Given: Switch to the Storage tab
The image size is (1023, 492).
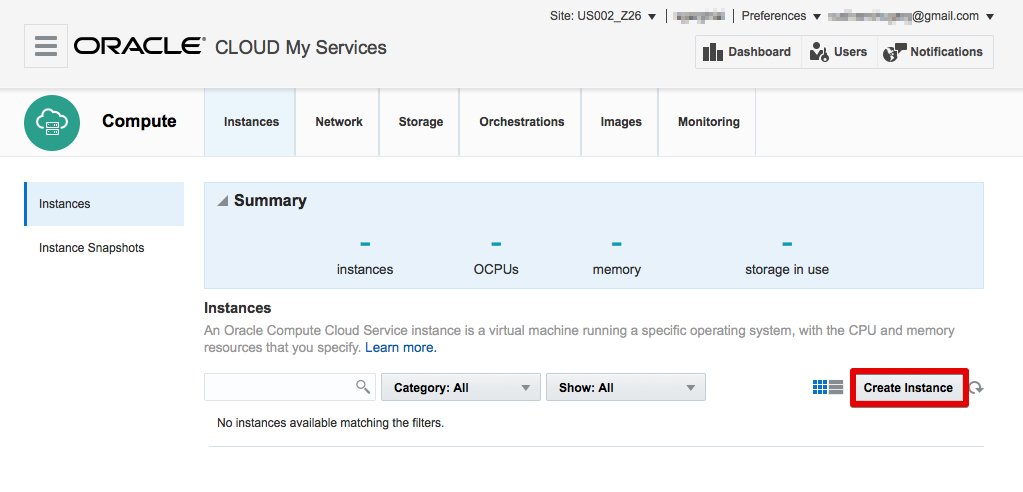Looking at the screenshot, I should coord(420,122).
